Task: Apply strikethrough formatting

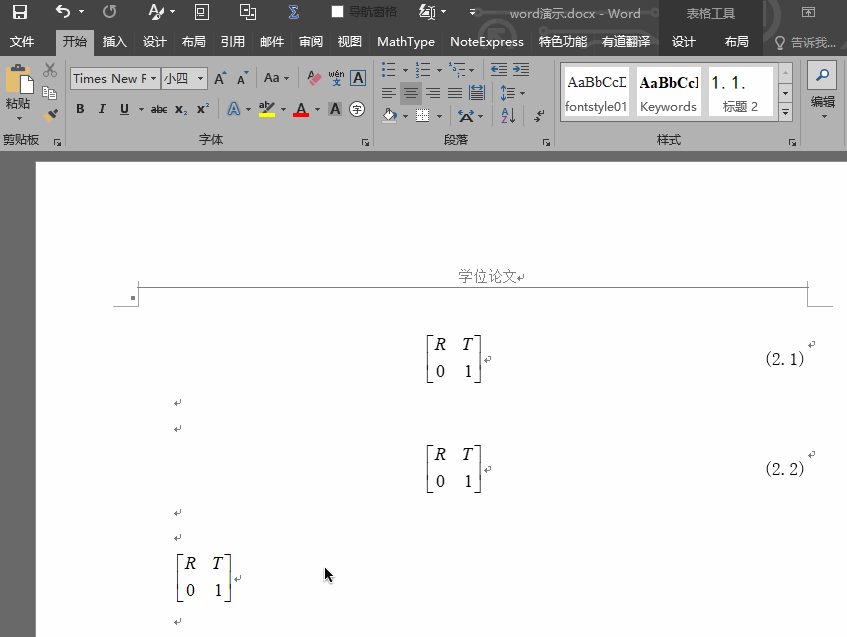Action: 159,109
